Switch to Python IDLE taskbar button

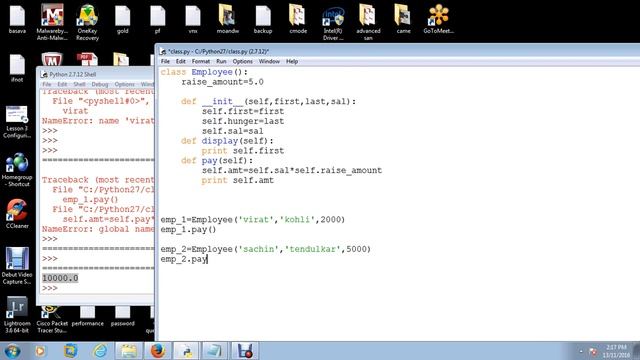[x=187, y=351]
